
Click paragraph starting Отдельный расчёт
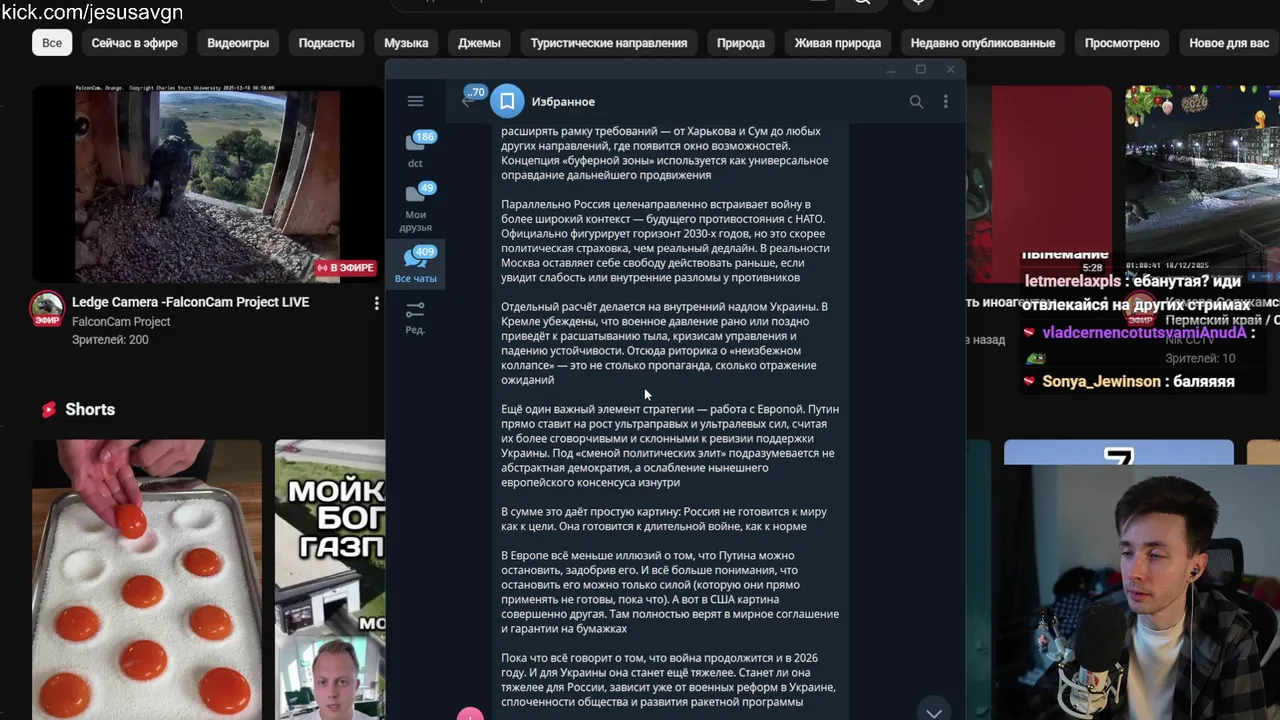click(665, 343)
